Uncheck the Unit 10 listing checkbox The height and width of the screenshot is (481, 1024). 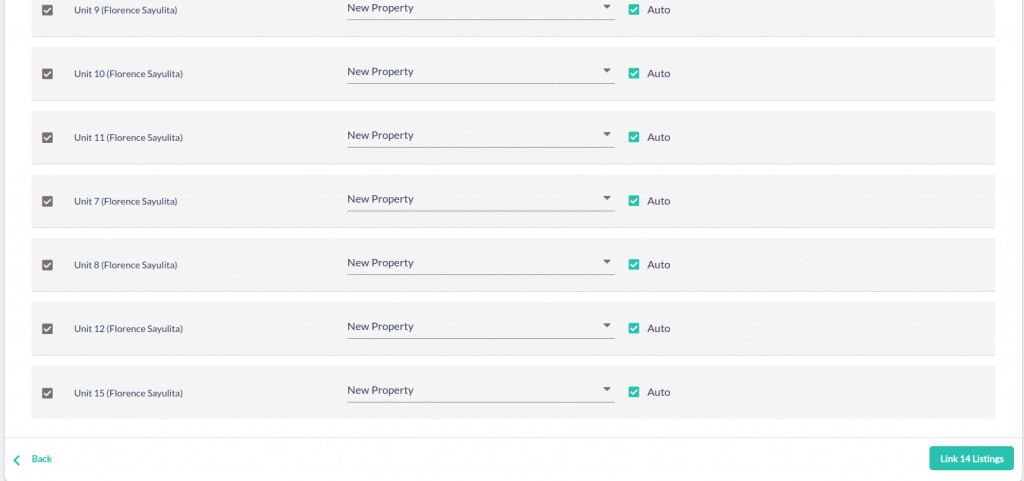coord(47,74)
